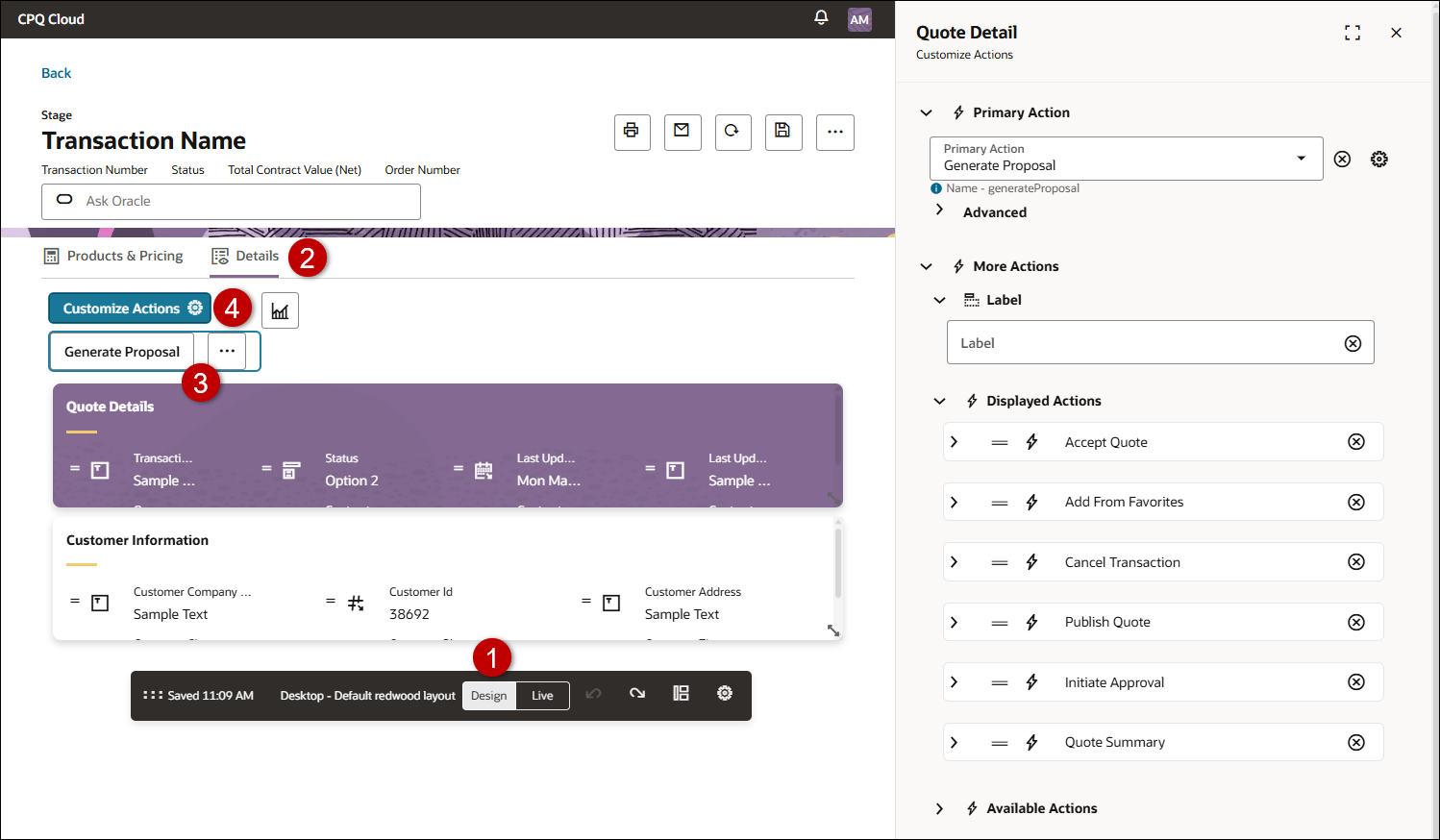
Task: Click the Status value Option 2
Action: 352,481
